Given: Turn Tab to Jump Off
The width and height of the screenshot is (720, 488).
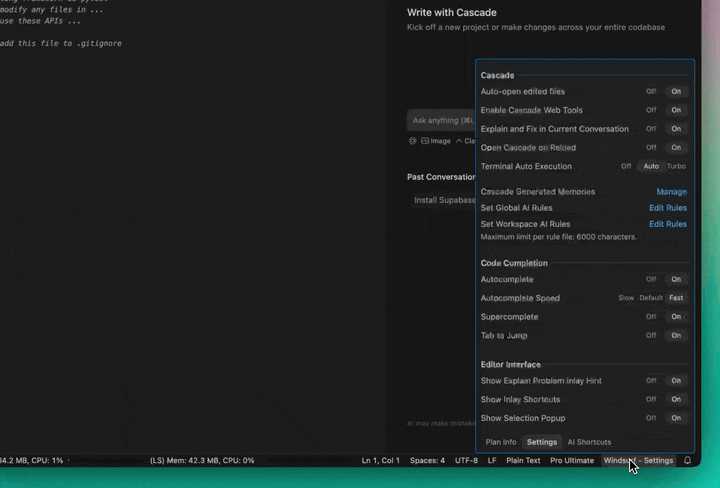Looking at the screenshot, I should click(x=651, y=336).
